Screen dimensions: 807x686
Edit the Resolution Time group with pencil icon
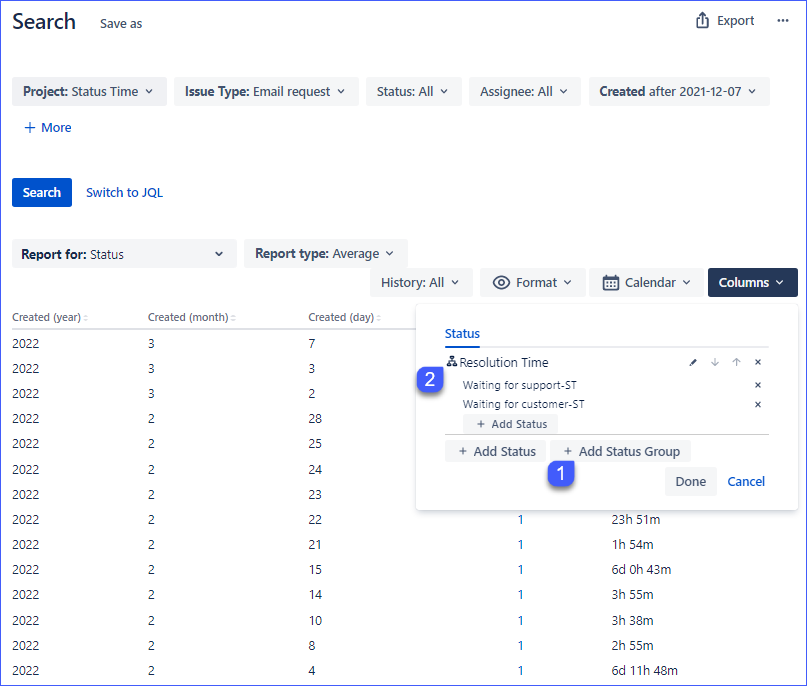[x=693, y=363]
